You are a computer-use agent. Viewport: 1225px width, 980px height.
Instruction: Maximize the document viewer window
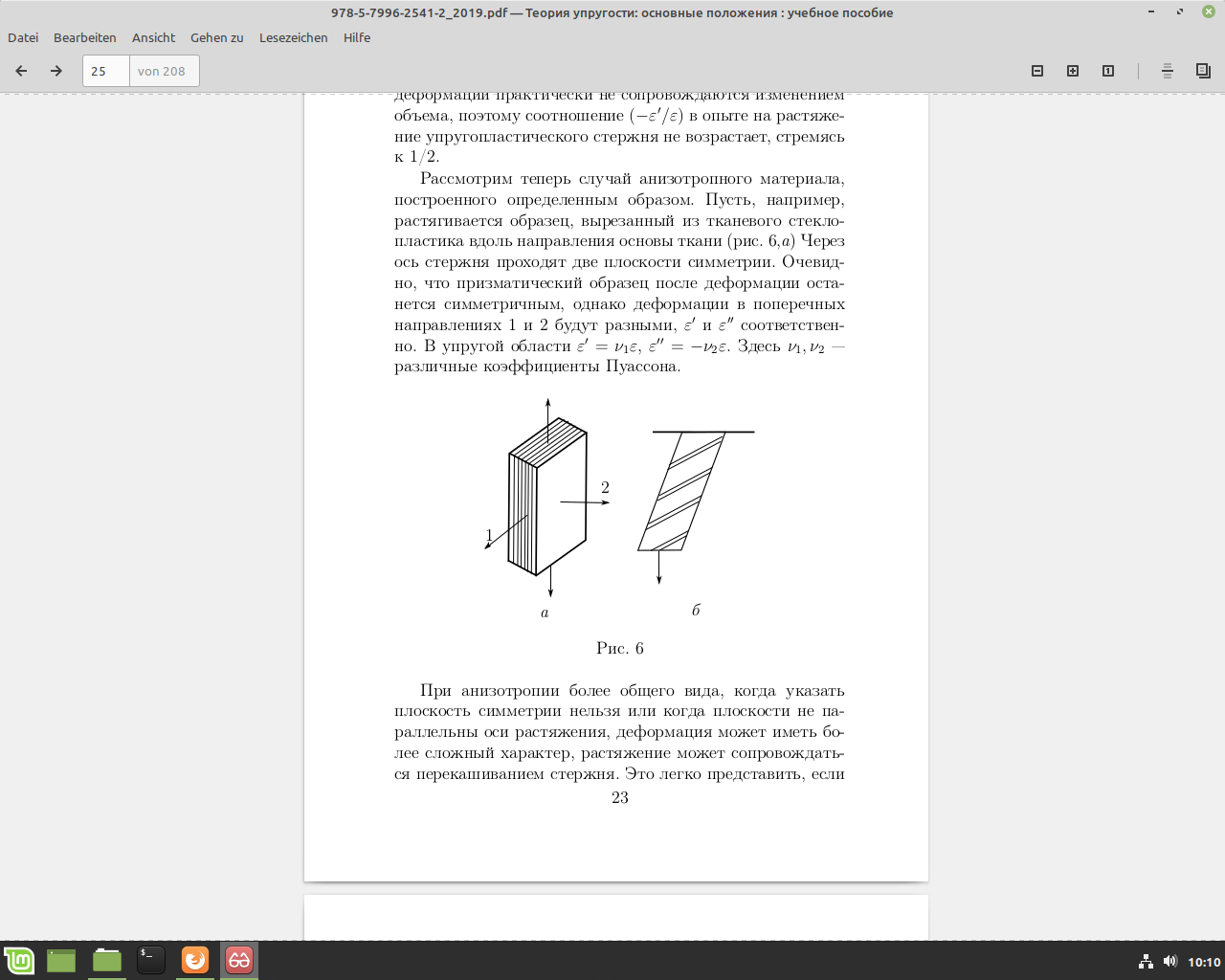[1180, 12]
